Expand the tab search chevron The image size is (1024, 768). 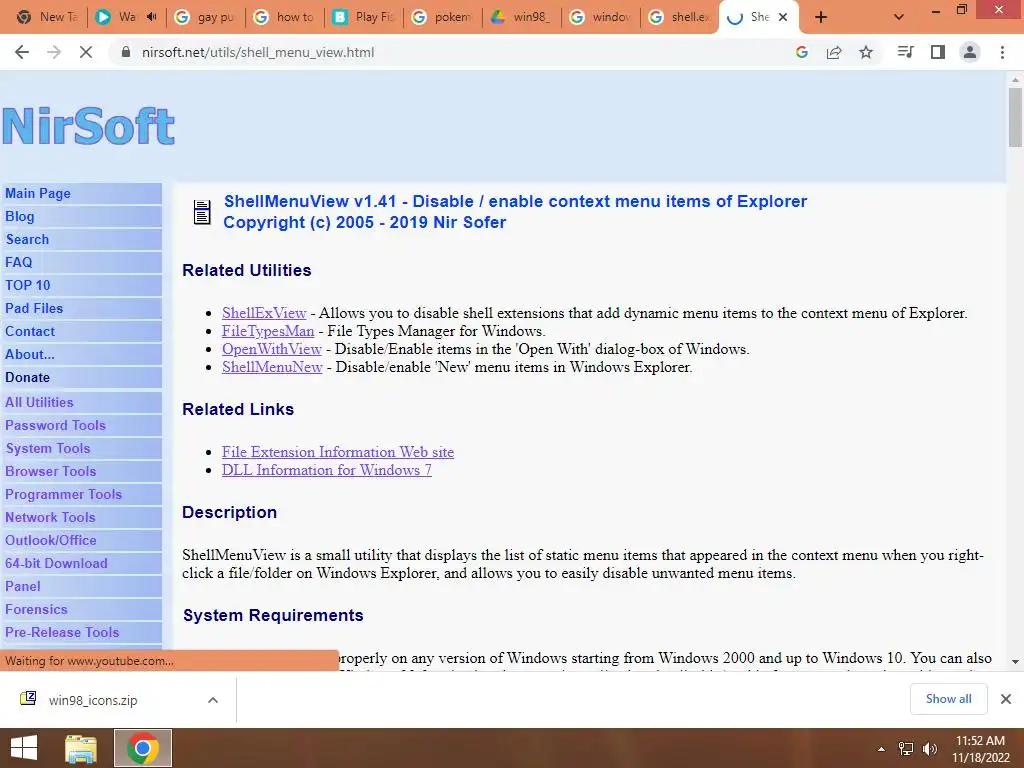pos(899,18)
